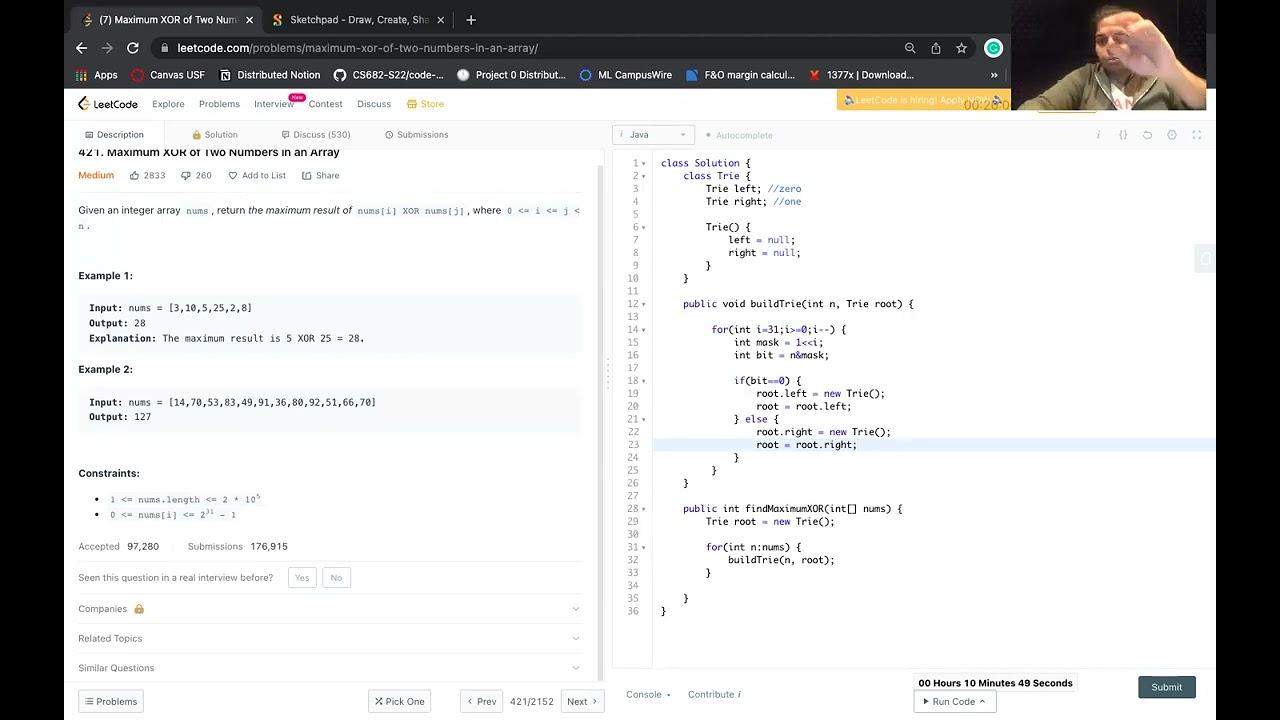Click the format code braces icon
Viewport: 1280px width, 720px height.
coord(1123,135)
